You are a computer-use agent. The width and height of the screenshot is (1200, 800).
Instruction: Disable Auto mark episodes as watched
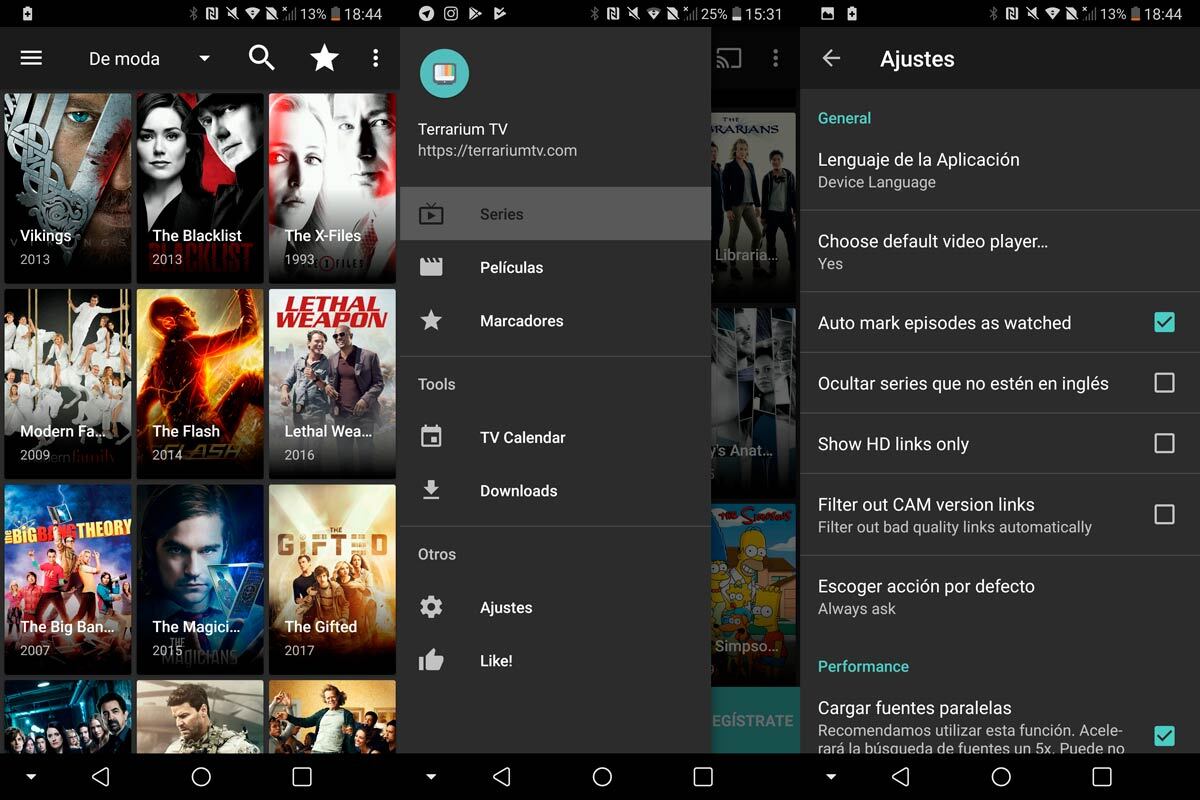point(1164,322)
